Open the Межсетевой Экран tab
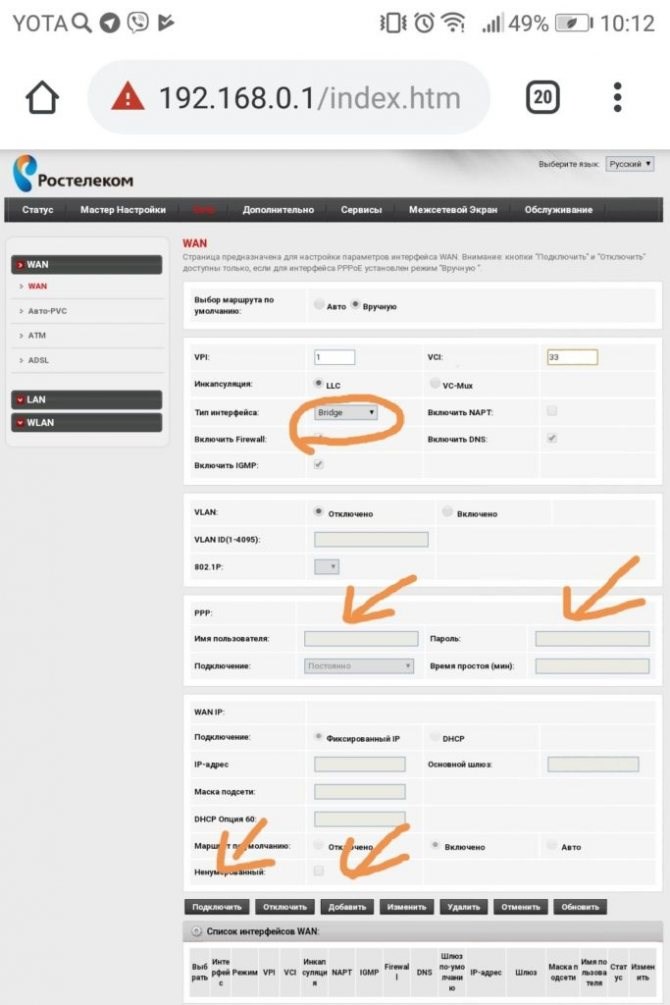Screen dimensions: 670x1005 453,210
